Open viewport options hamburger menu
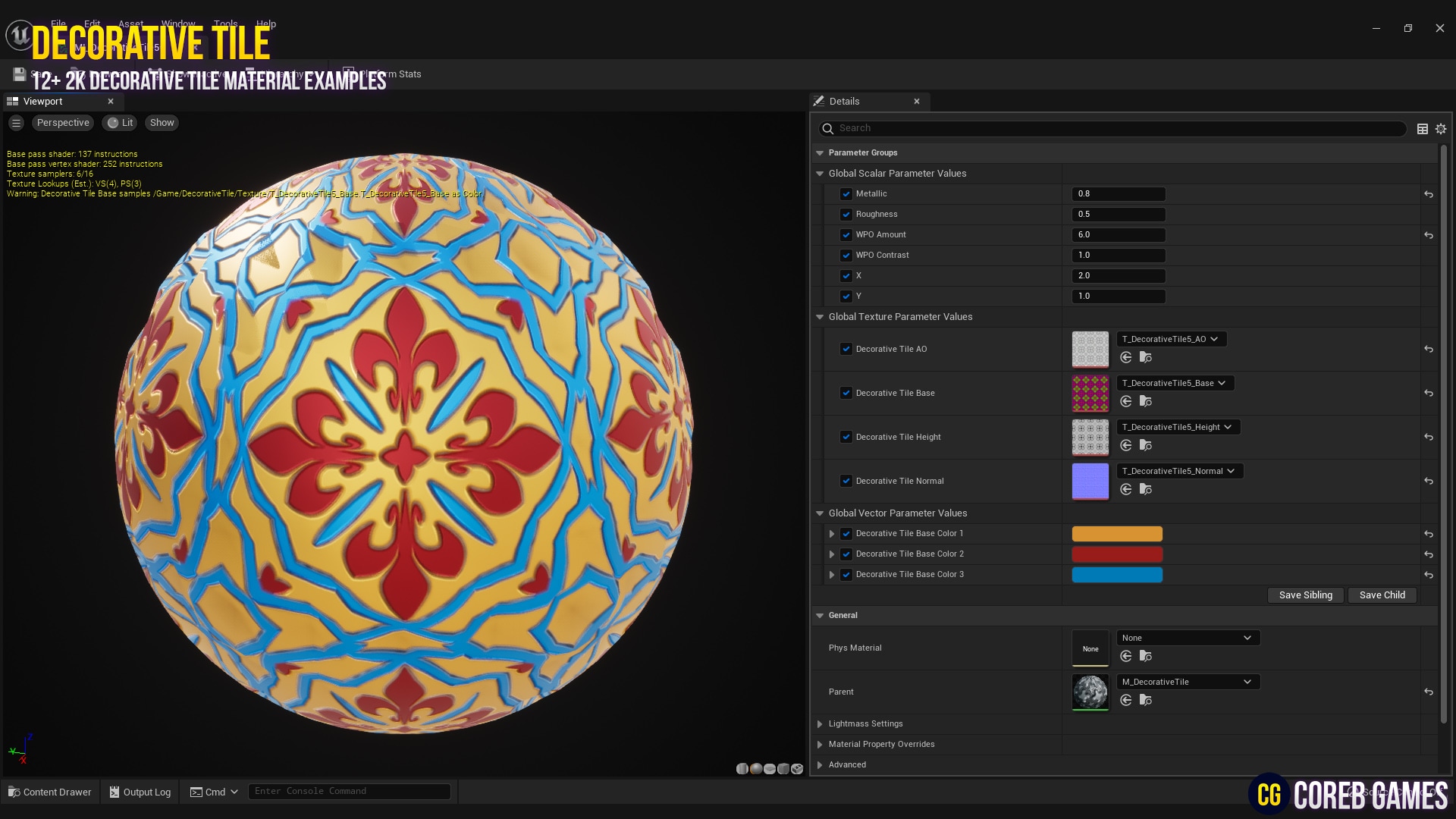The width and height of the screenshot is (1456, 819). pyautogui.click(x=16, y=123)
